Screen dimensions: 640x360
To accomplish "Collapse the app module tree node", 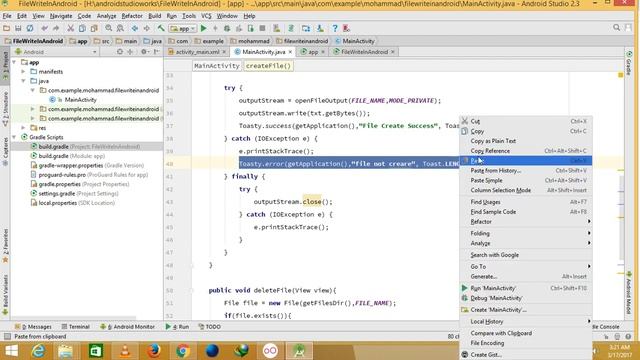I will 14,62.
